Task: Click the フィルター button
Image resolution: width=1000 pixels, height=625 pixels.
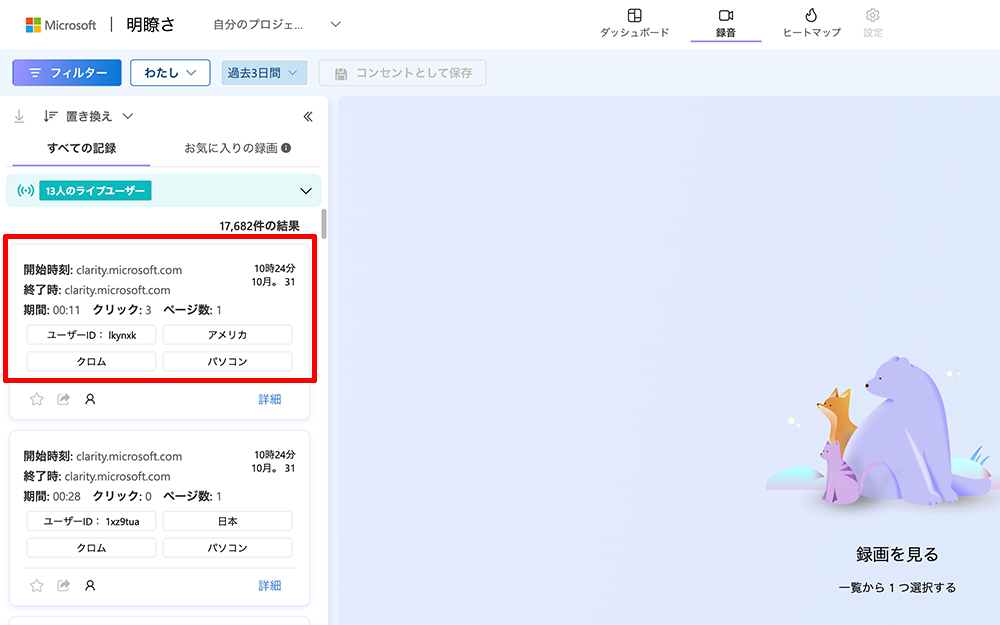Action: click(67, 73)
